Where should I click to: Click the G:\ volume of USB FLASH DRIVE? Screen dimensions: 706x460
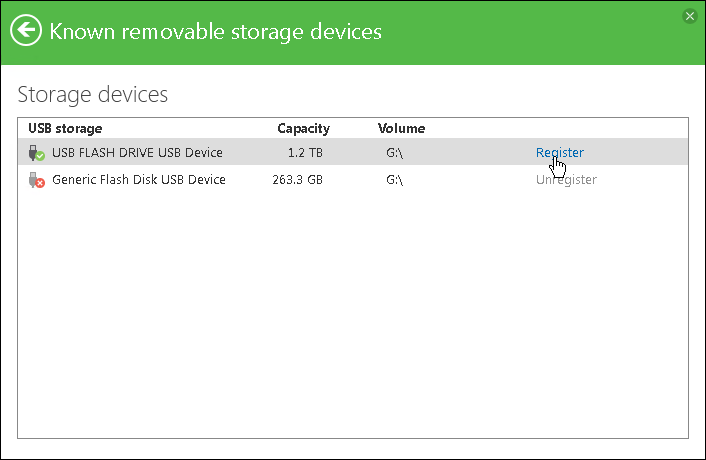click(394, 153)
